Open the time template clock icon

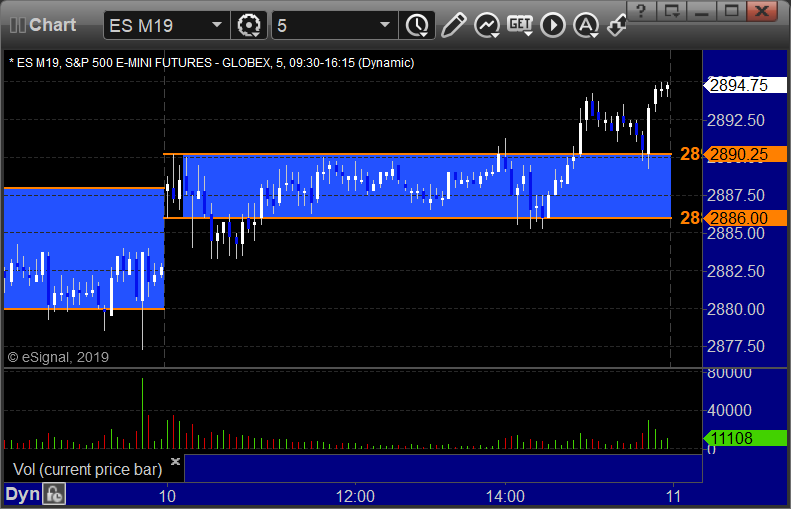(417, 25)
